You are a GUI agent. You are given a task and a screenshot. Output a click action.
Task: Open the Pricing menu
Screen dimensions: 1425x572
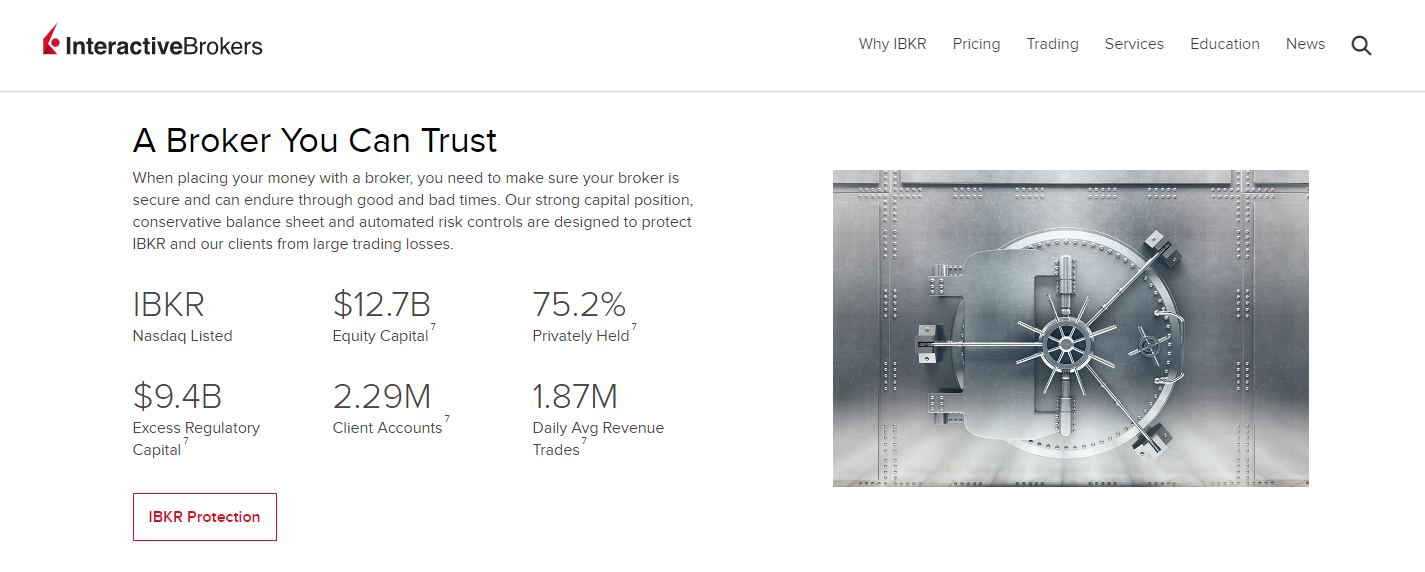(976, 44)
